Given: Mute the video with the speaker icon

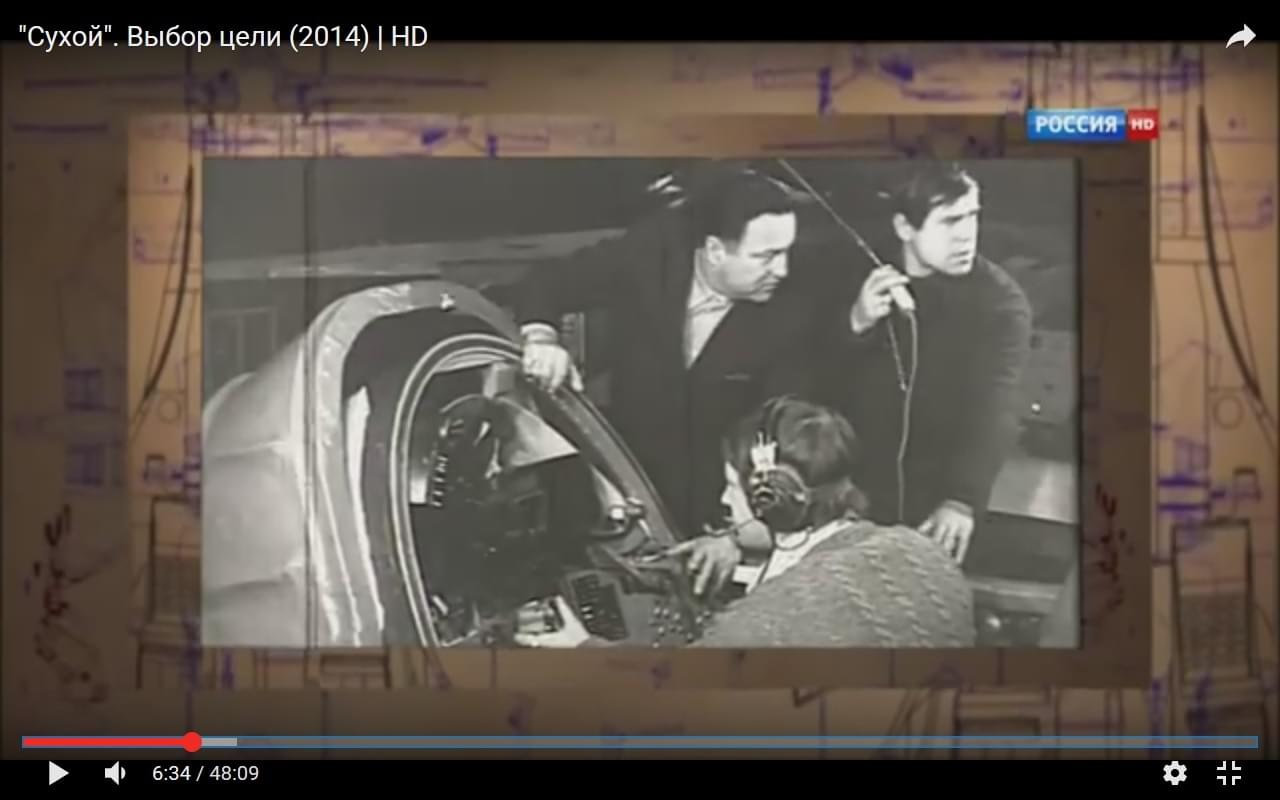Looking at the screenshot, I should [115, 773].
